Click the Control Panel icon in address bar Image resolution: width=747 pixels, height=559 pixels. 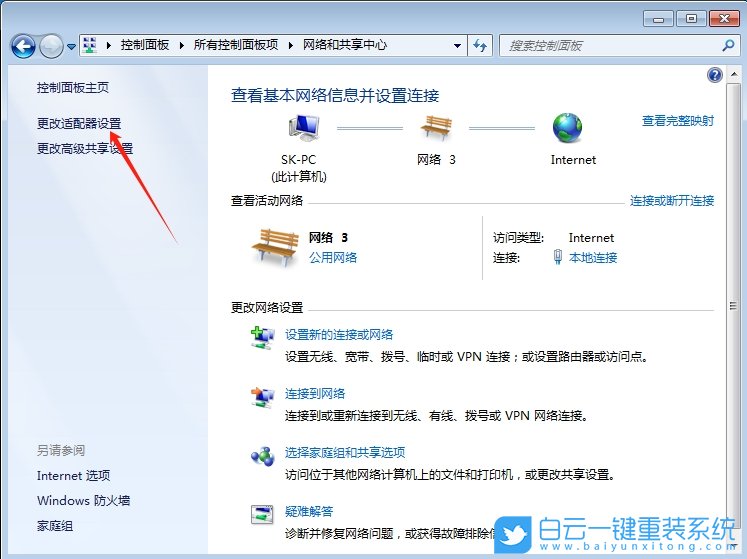90,45
